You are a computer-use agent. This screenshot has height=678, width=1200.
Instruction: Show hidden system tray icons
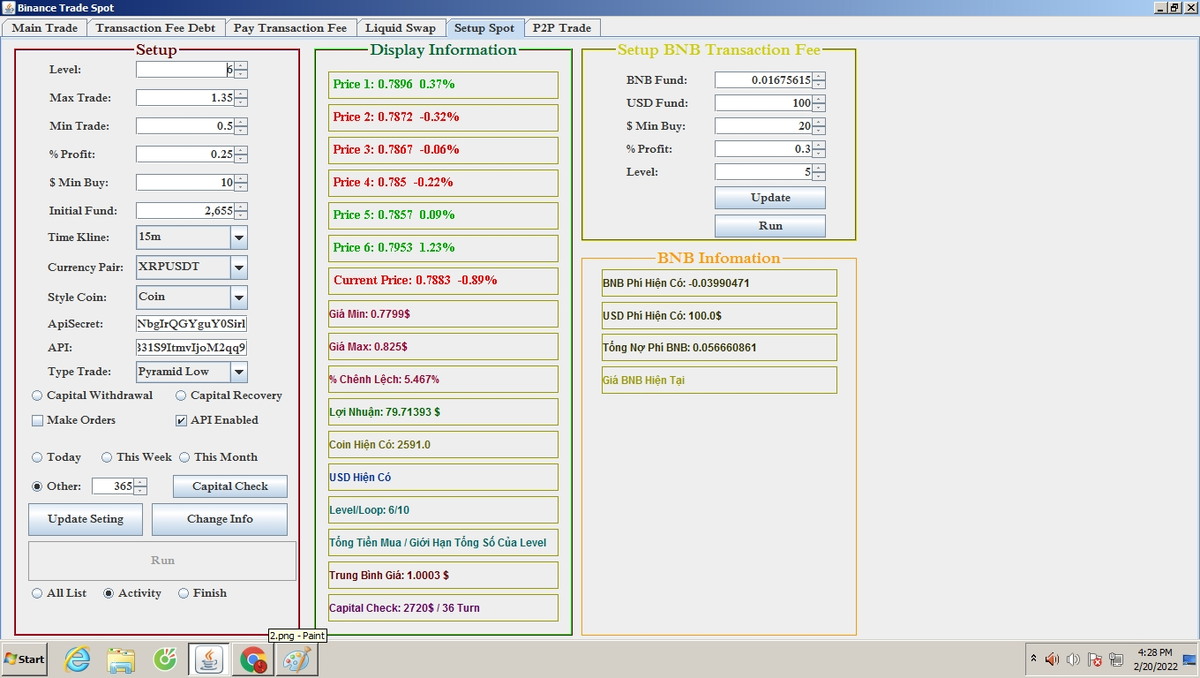1033,659
